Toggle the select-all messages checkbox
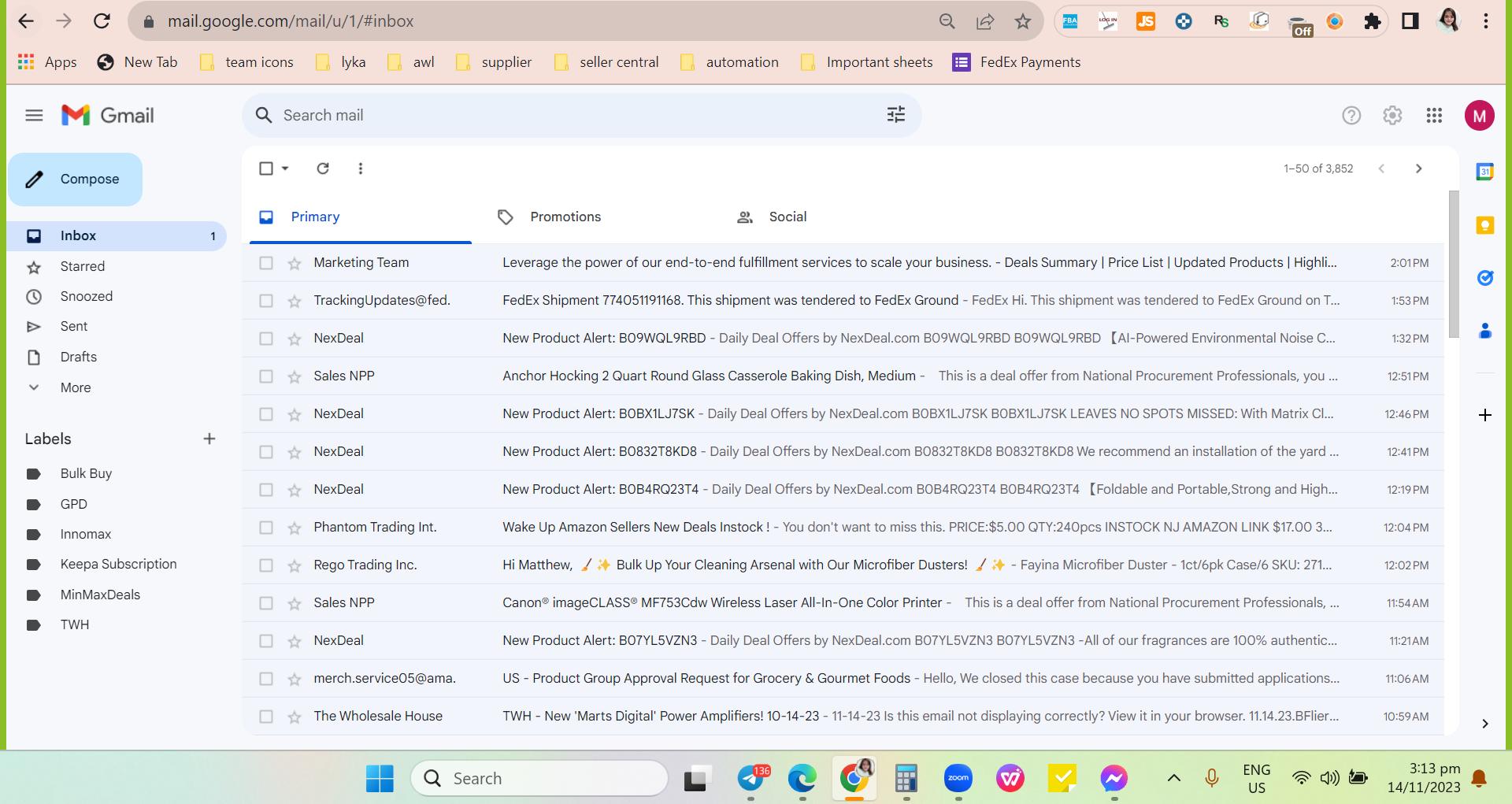Viewport: 1512px width, 804px height. pyautogui.click(x=266, y=169)
